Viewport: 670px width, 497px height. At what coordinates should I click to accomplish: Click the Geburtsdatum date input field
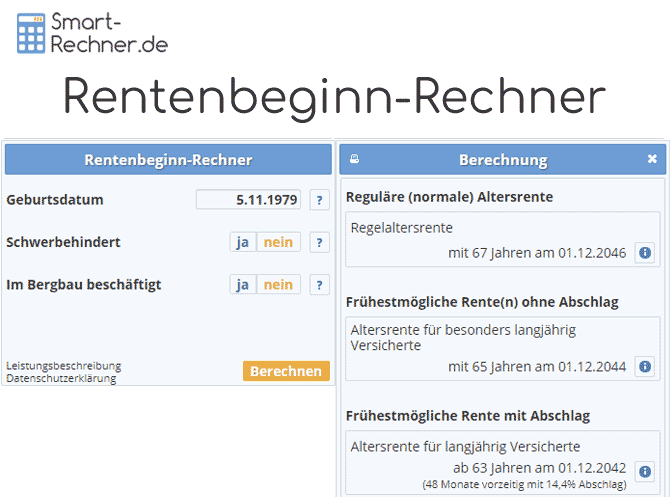(x=249, y=200)
